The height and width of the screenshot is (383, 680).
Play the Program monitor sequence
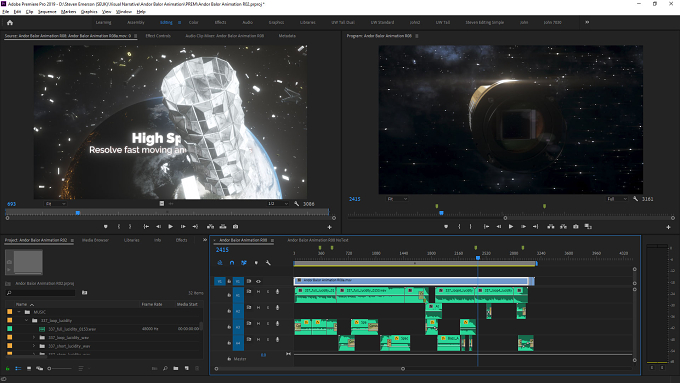[x=511, y=226]
